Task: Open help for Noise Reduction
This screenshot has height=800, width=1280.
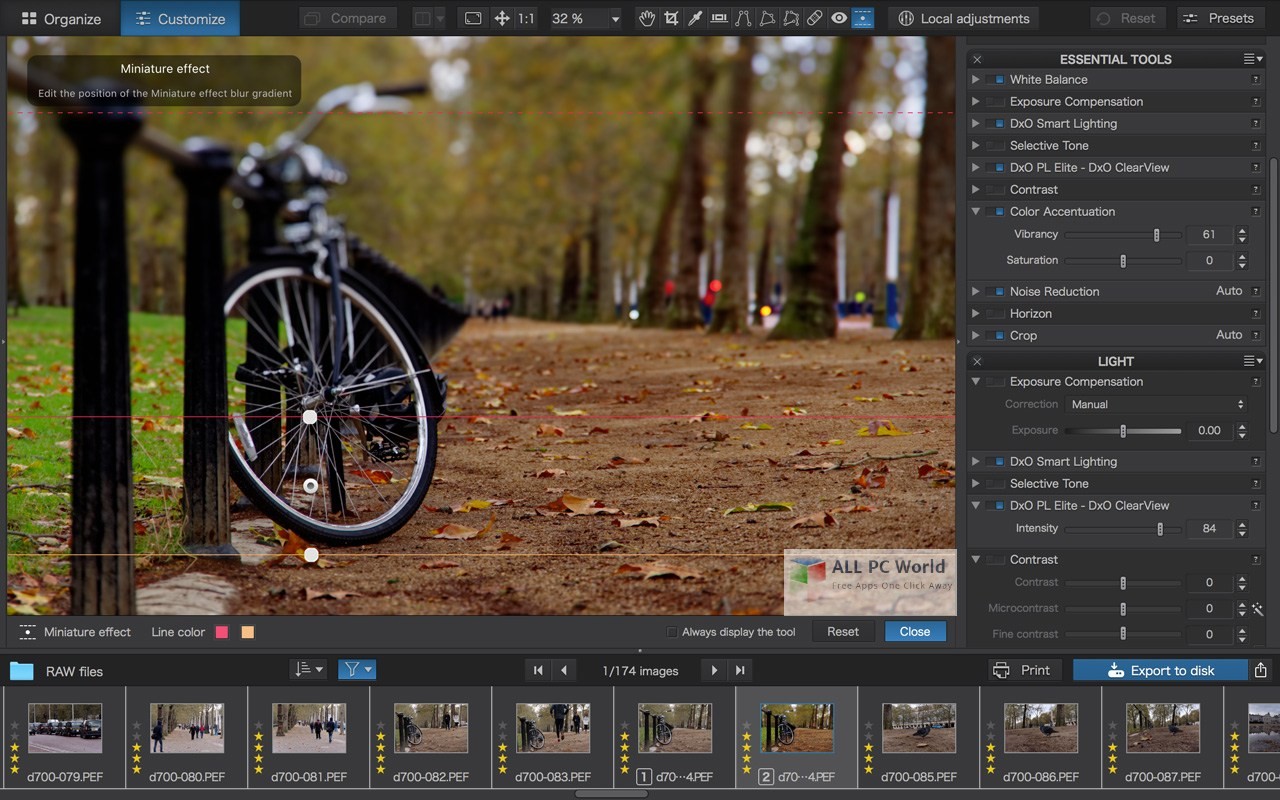Action: pyautogui.click(x=1255, y=291)
